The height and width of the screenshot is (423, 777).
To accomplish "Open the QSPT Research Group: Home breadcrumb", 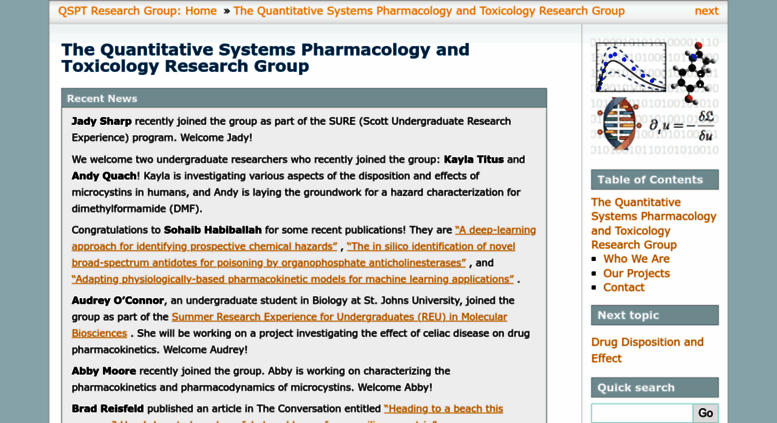I will [x=137, y=11].
